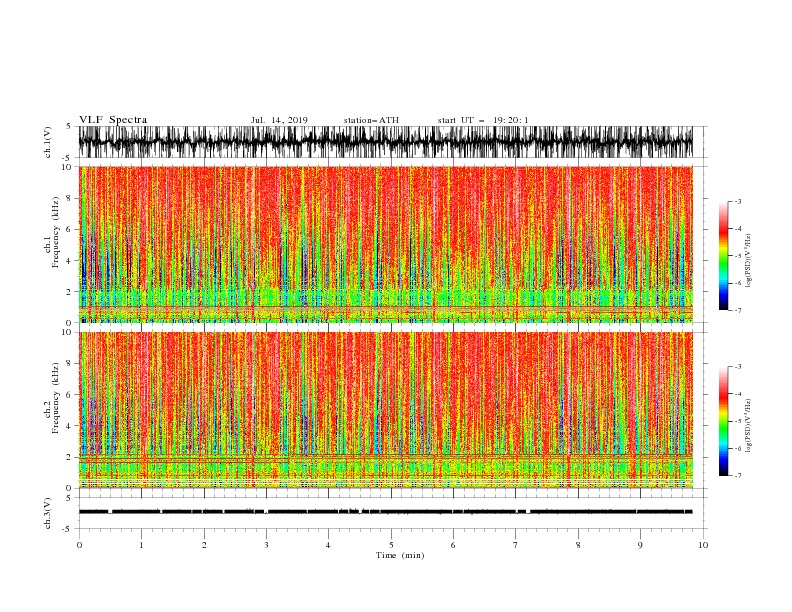Click the time axis tick label '10'
Screen dimensions: 792x612
pos(703,545)
